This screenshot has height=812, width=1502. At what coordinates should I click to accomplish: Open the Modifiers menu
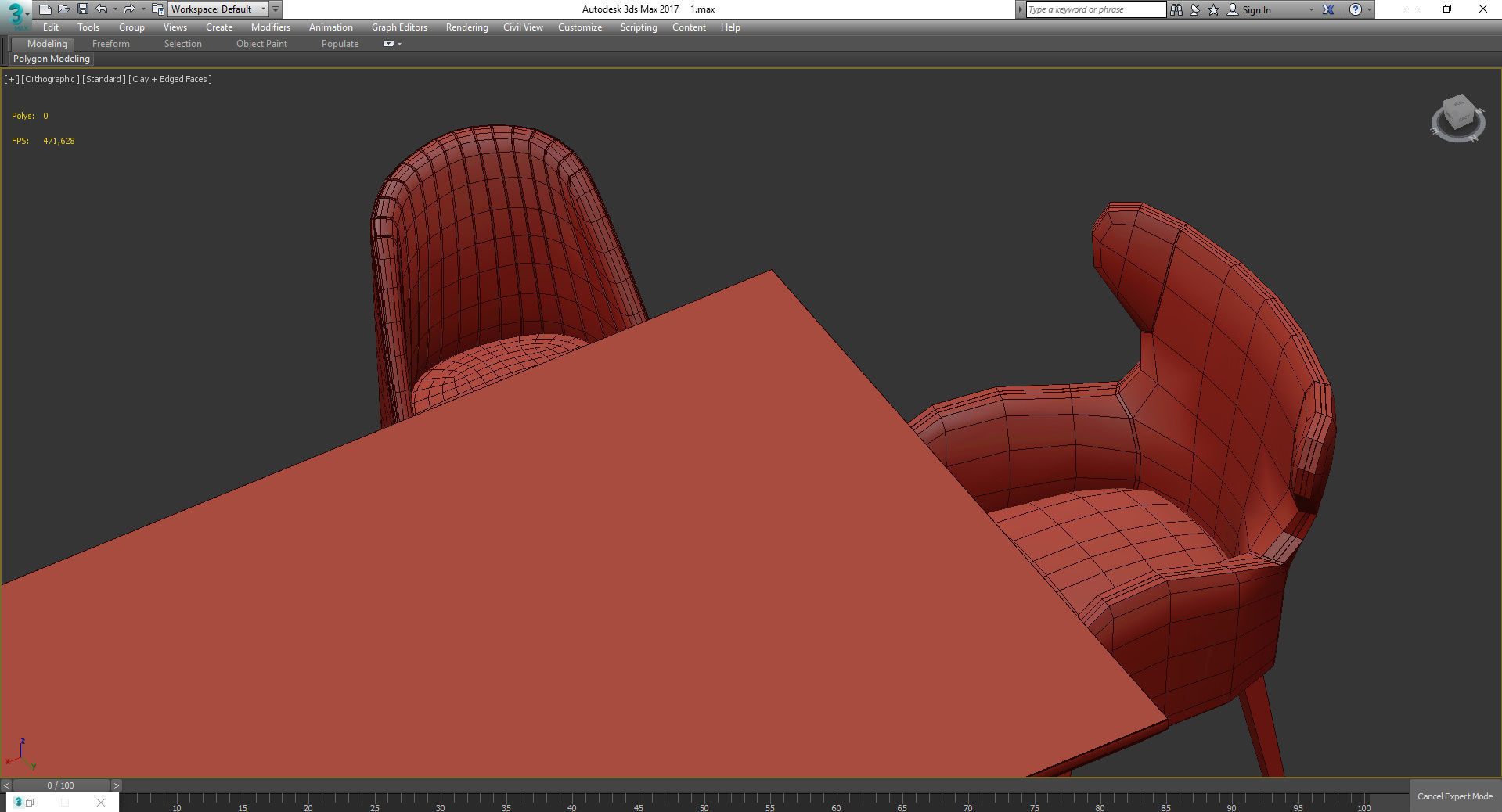coord(271,27)
